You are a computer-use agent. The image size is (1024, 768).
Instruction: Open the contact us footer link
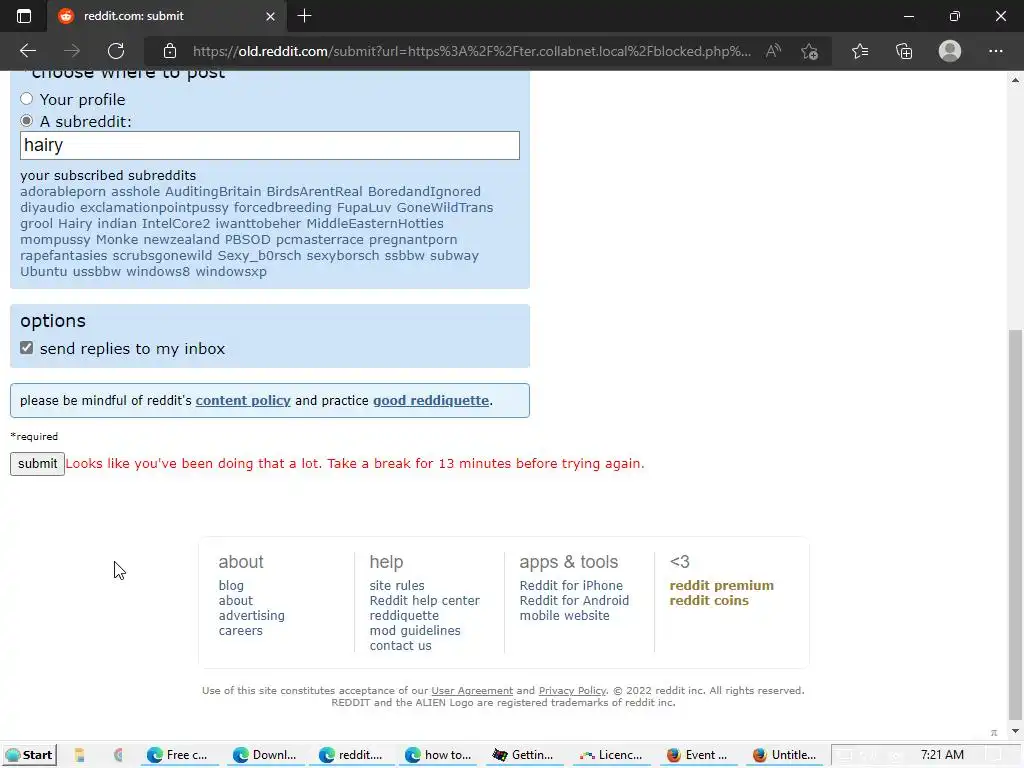pyautogui.click(x=400, y=646)
